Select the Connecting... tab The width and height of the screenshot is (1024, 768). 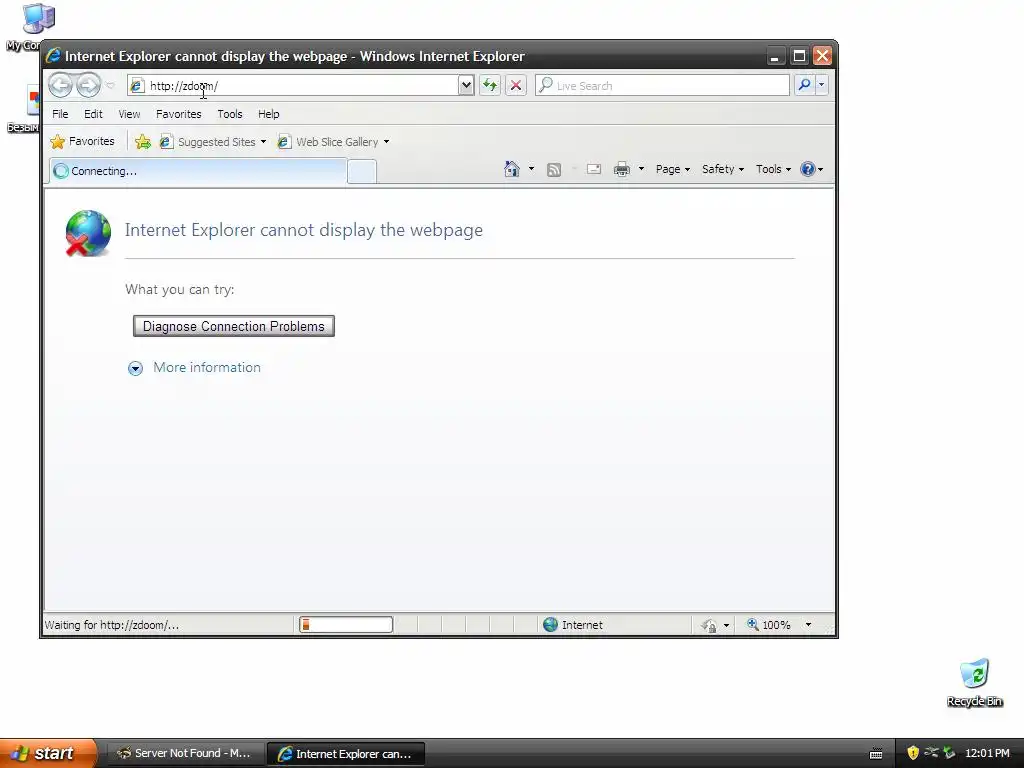(198, 171)
